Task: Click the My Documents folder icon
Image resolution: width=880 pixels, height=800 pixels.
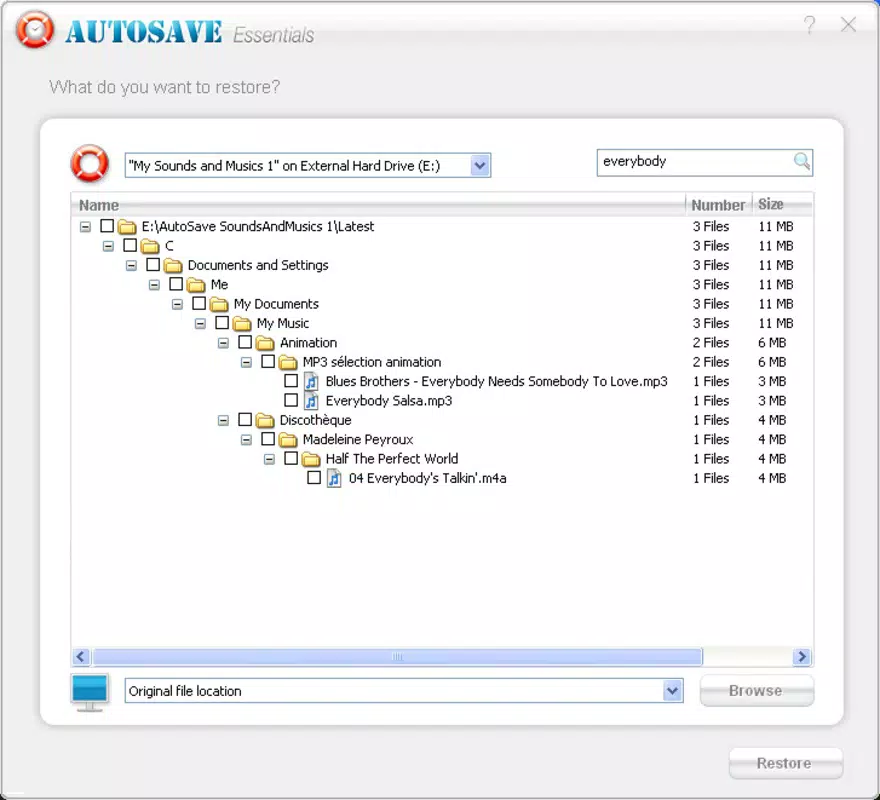Action: [x=219, y=304]
